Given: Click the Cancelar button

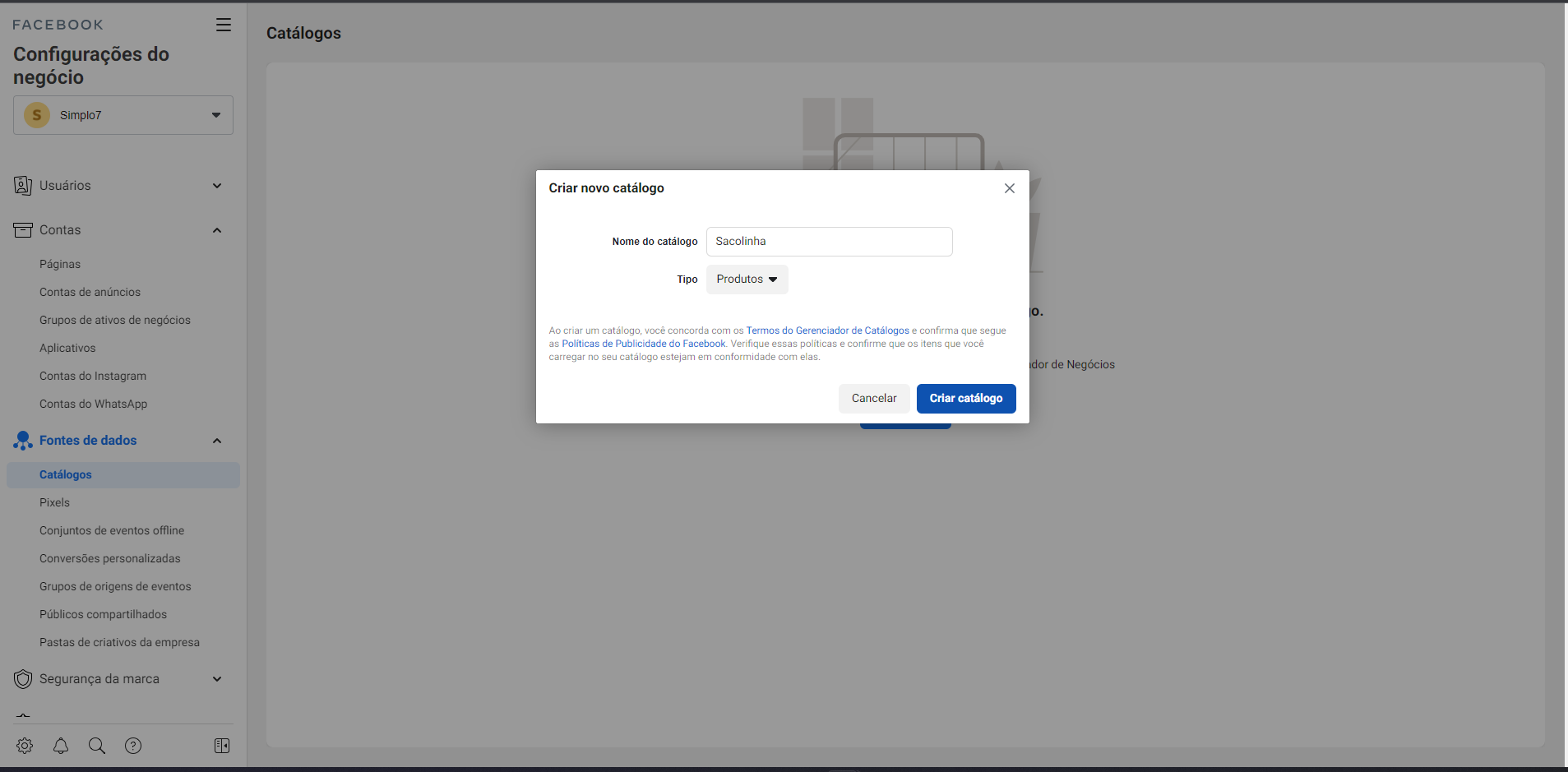Looking at the screenshot, I should click(x=874, y=399).
